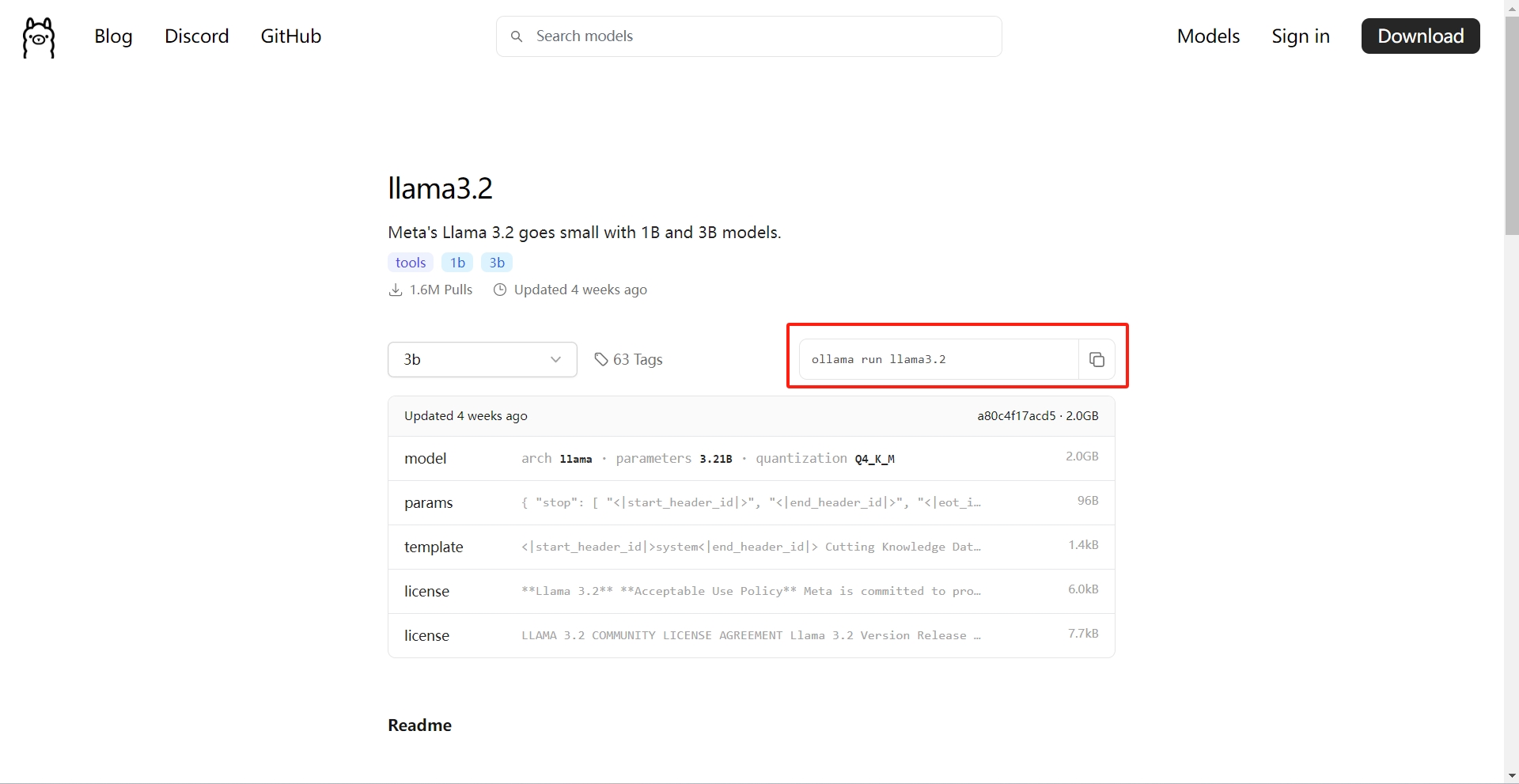Select the tools tag

click(x=411, y=263)
